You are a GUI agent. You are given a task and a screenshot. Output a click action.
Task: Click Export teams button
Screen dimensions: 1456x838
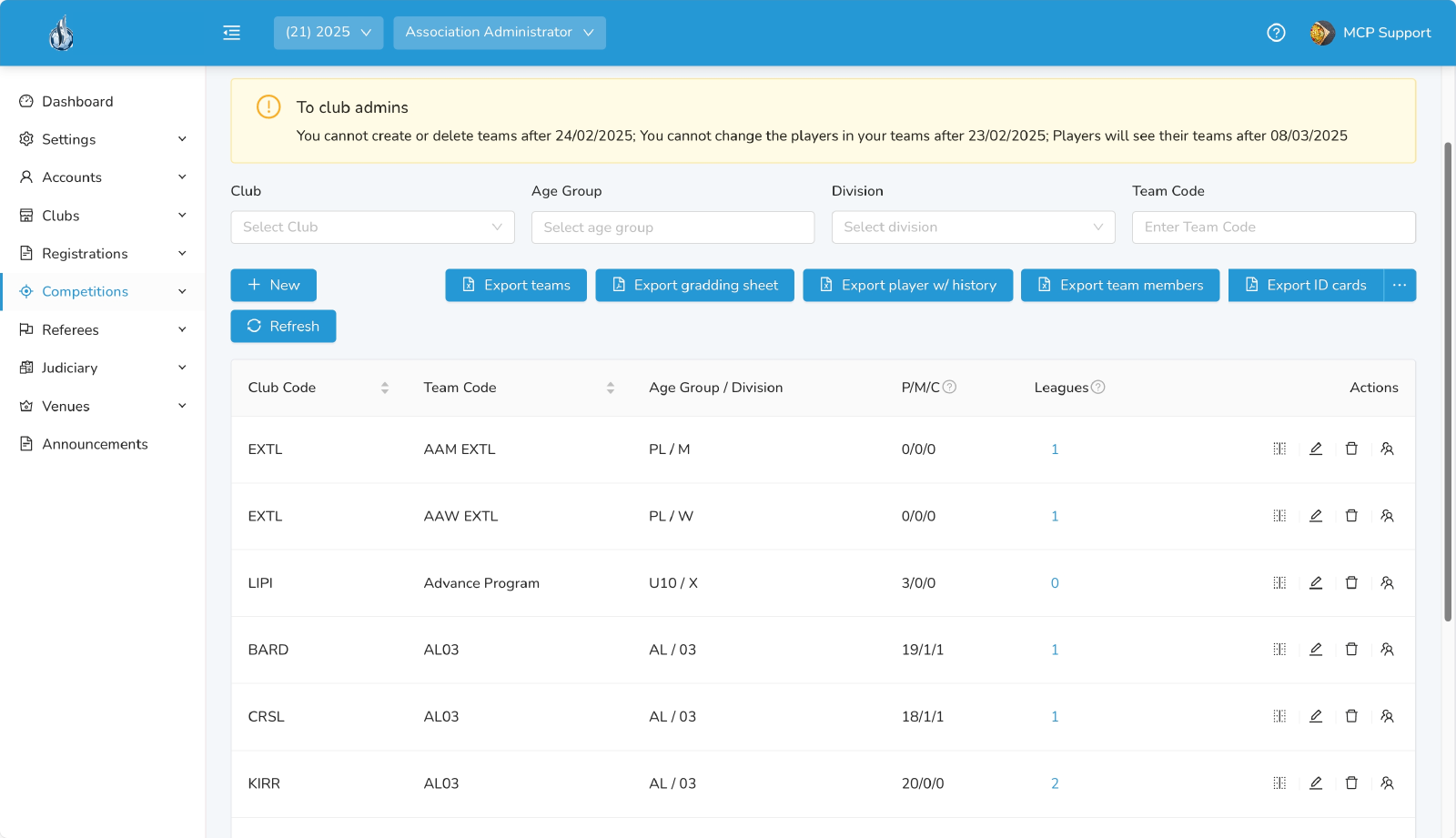[x=516, y=285]
